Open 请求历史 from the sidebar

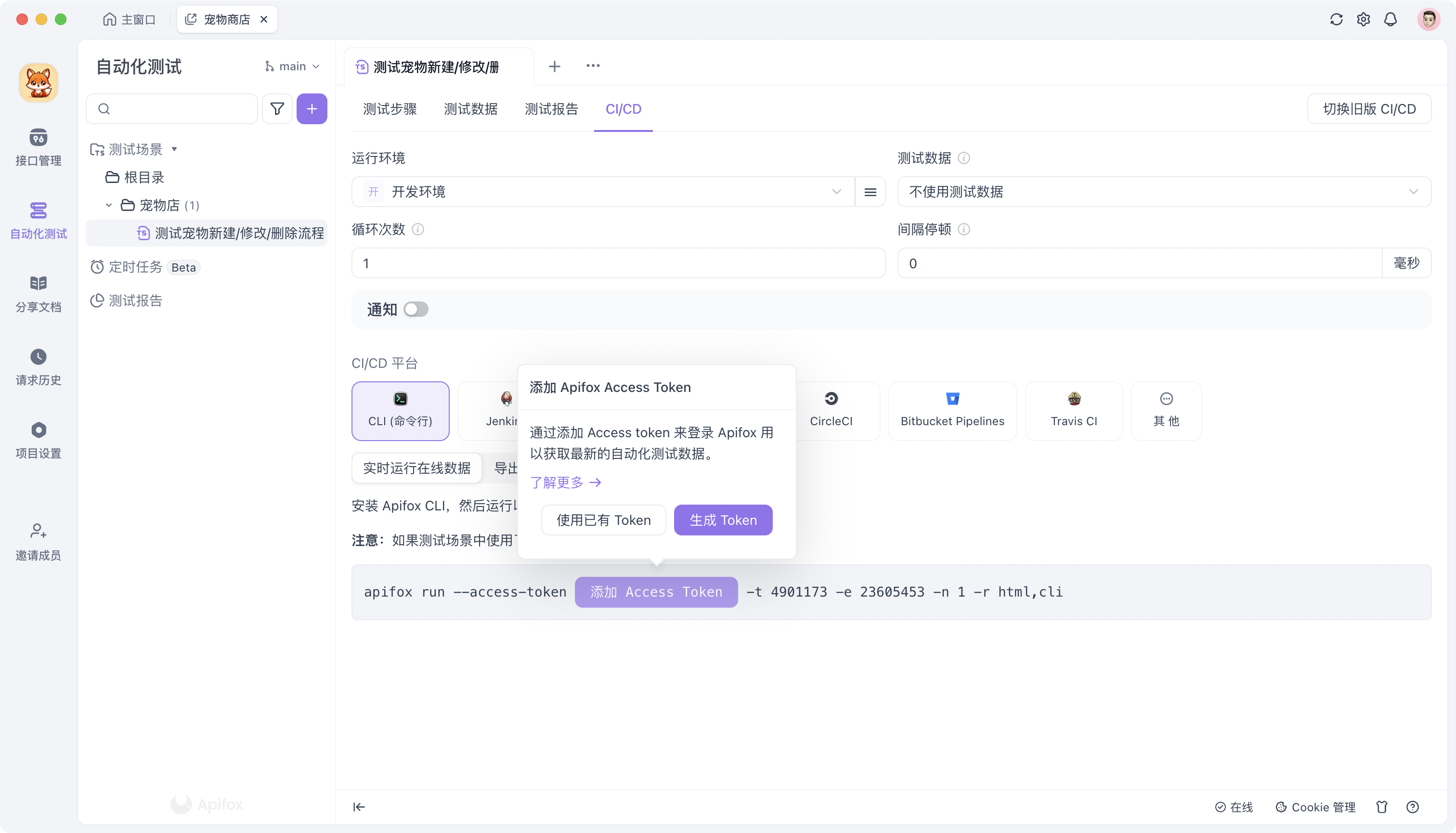point(38,366)
